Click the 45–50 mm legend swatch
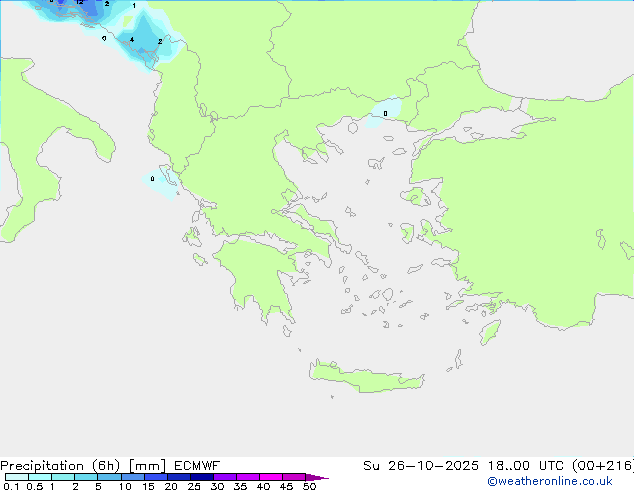The height and width of the screenshot is (490, 634). pyautogui.click(x=294, y=477)
